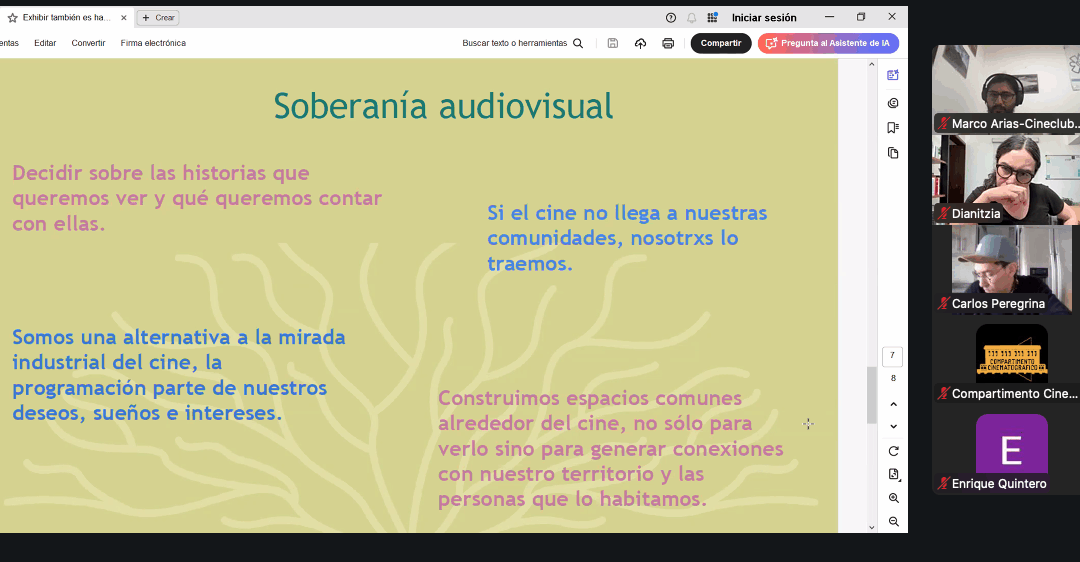Select Dianitzia video thumbnail

point(1006,179)
